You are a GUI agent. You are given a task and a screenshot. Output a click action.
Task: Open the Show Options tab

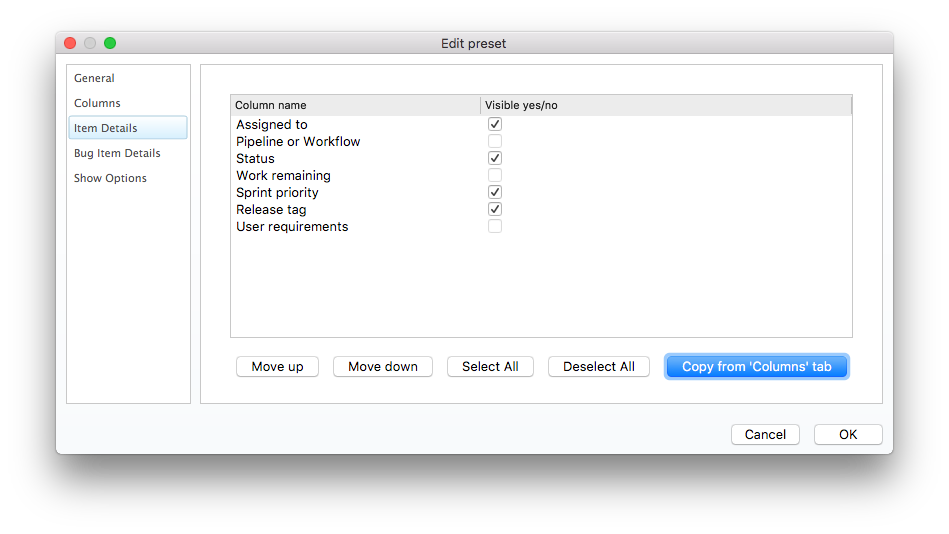tap(110, 178)
